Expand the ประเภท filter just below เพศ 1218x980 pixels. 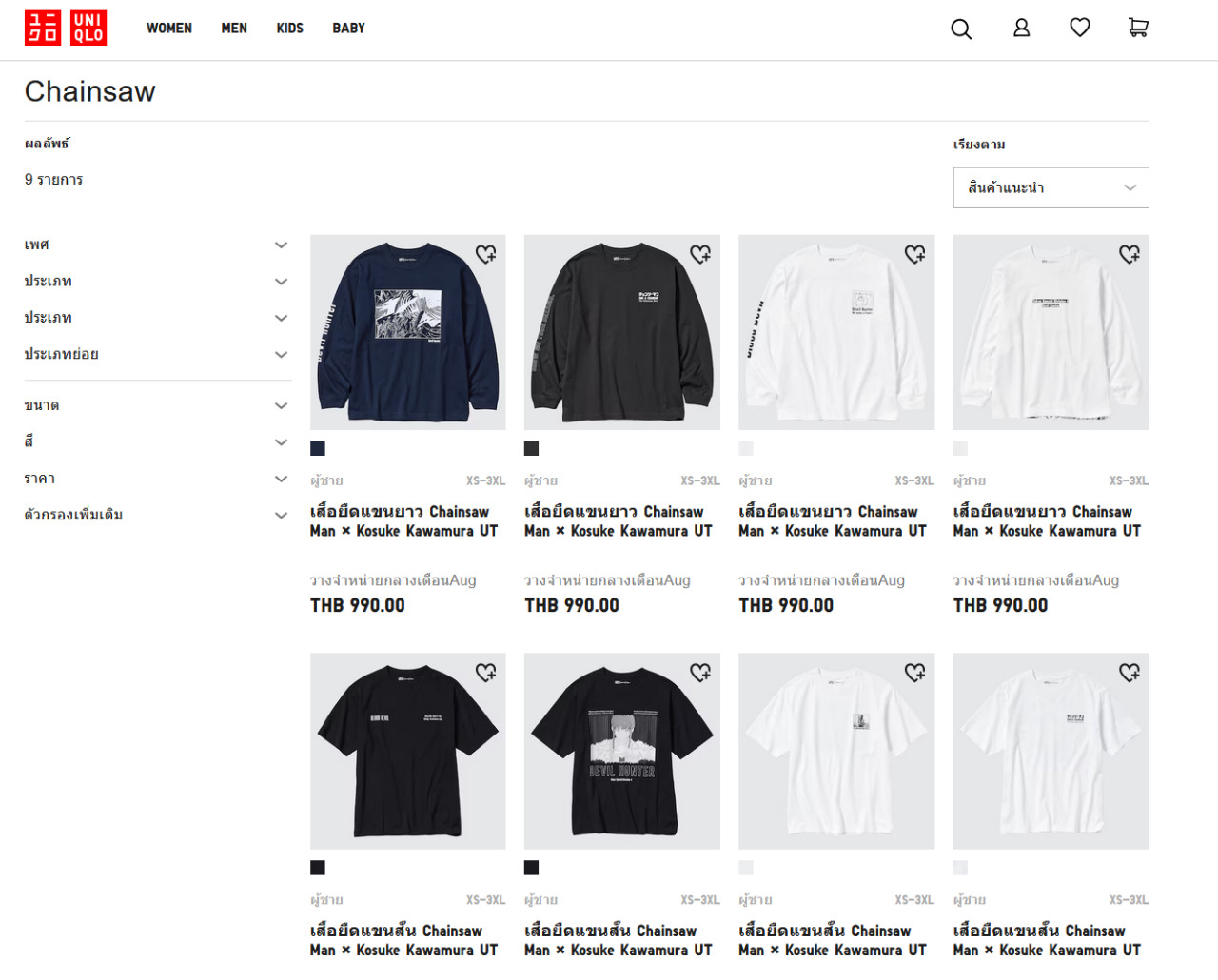tap(157, 281)
